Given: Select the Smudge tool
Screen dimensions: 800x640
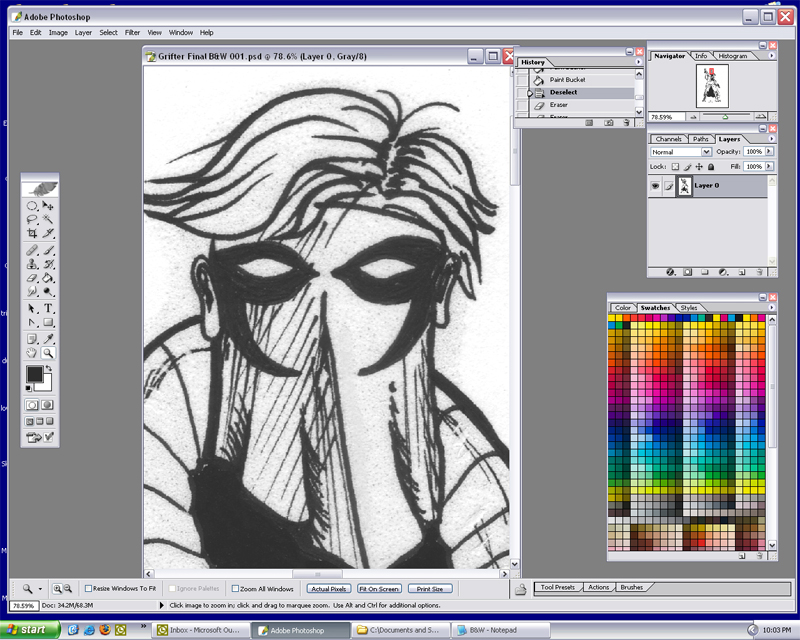Looking at the screenshot, I should click(x=32, y=291).
